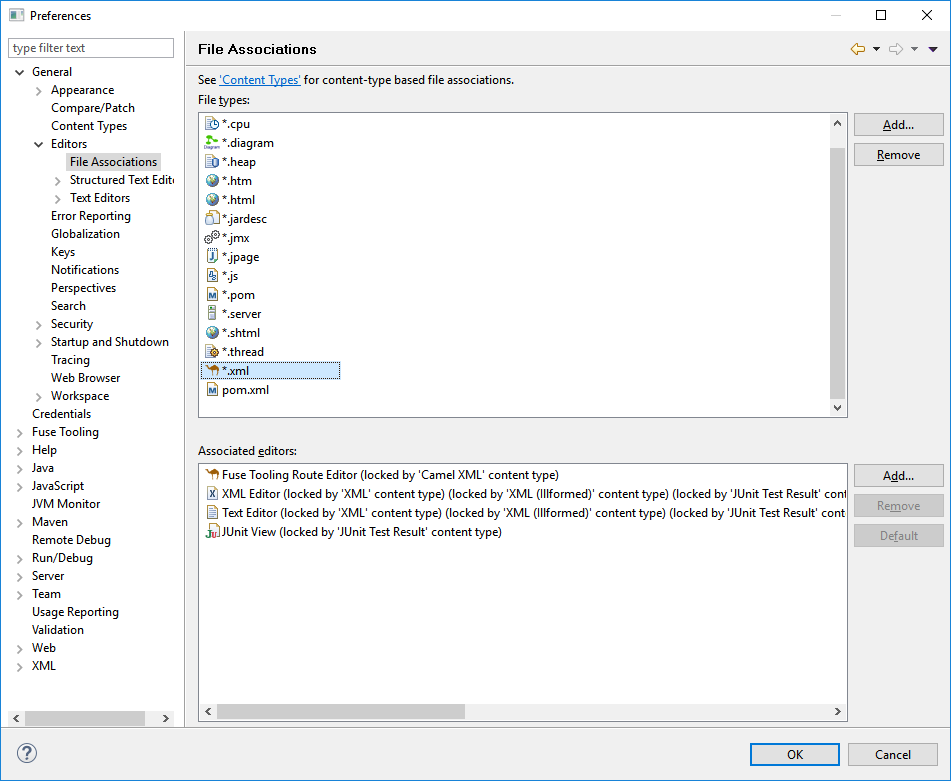
Task: Expand the Workspace tree node
Action: pyautogui.click(x=39, y=397)
